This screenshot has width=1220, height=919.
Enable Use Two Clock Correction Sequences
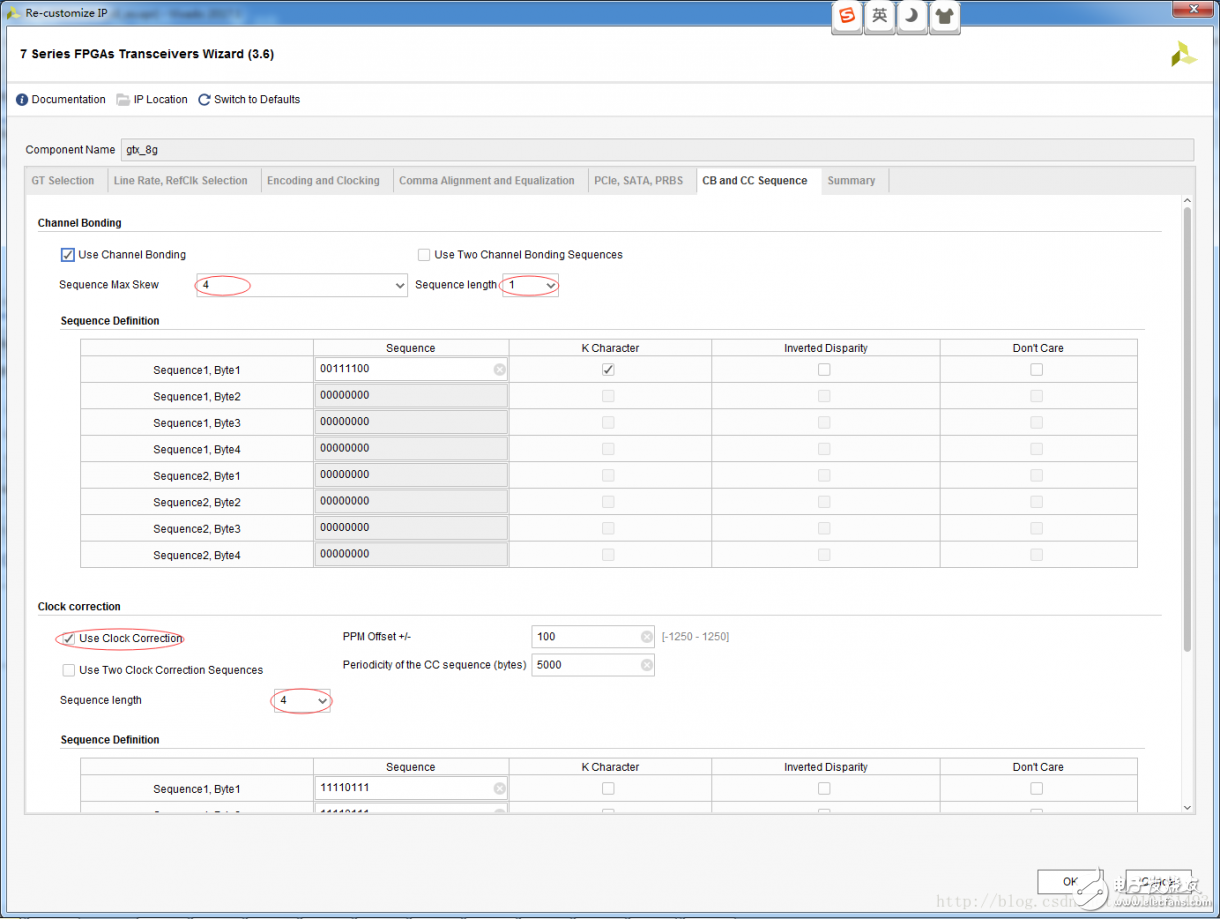[x=68, y=670]
